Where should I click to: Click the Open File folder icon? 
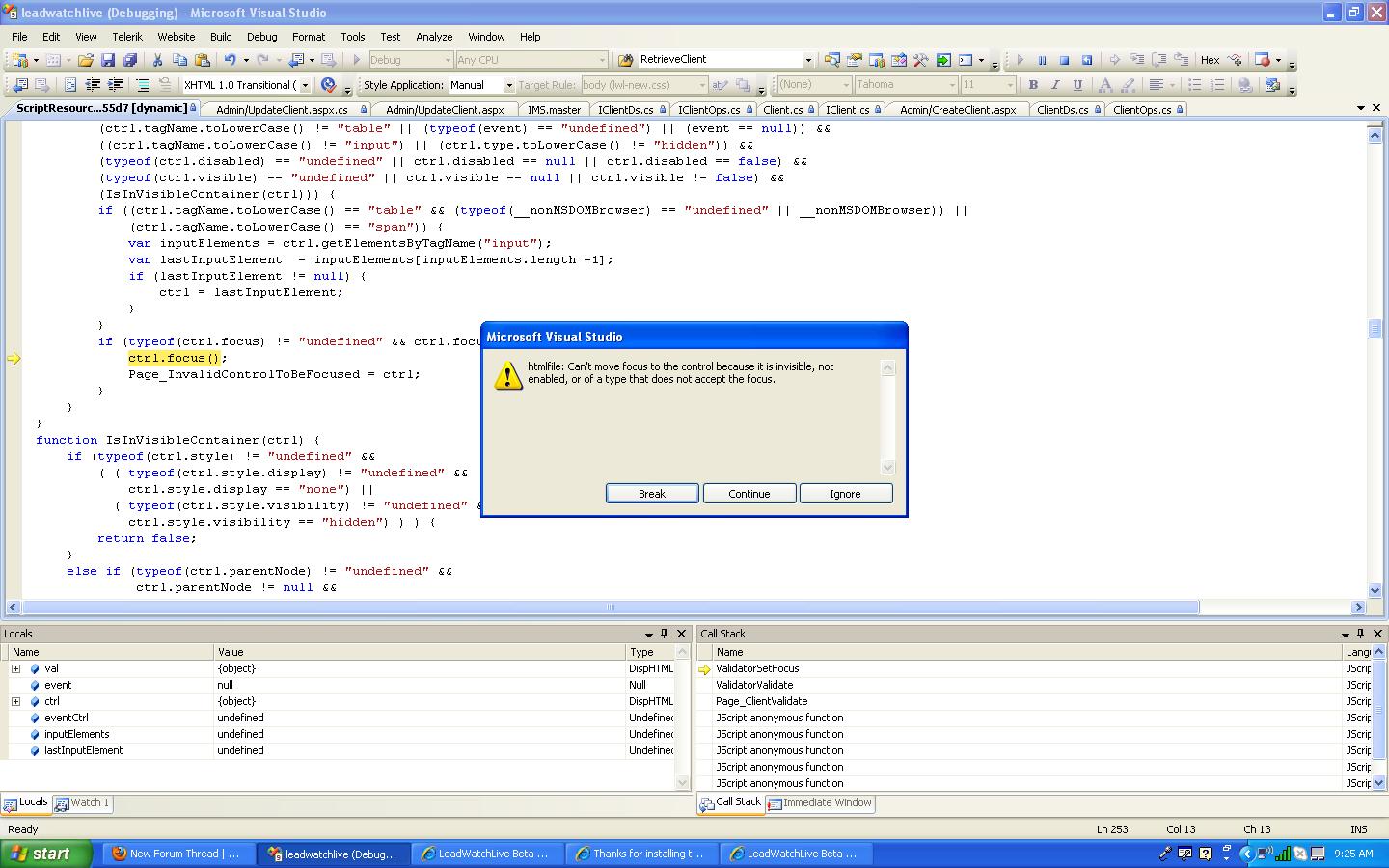pos(86,60)
